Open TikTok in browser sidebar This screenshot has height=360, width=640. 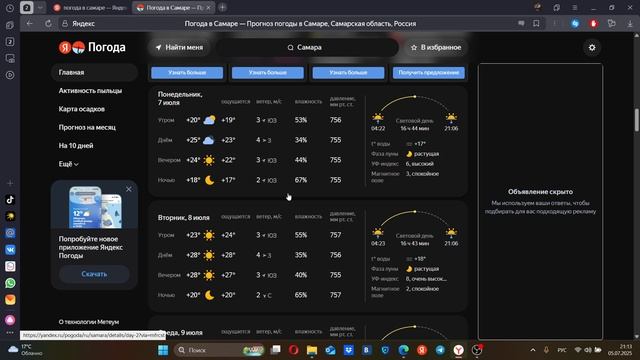tap(10, 200)
